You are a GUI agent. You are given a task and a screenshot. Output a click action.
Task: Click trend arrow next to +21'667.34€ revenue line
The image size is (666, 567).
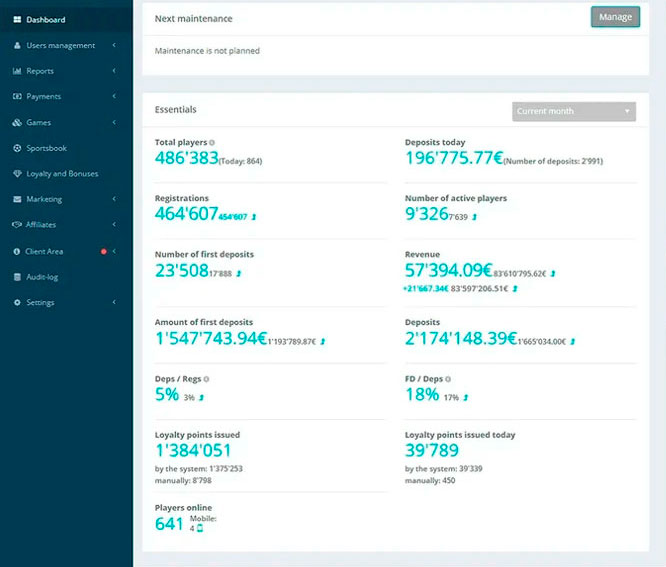click(x=515, y=289)
